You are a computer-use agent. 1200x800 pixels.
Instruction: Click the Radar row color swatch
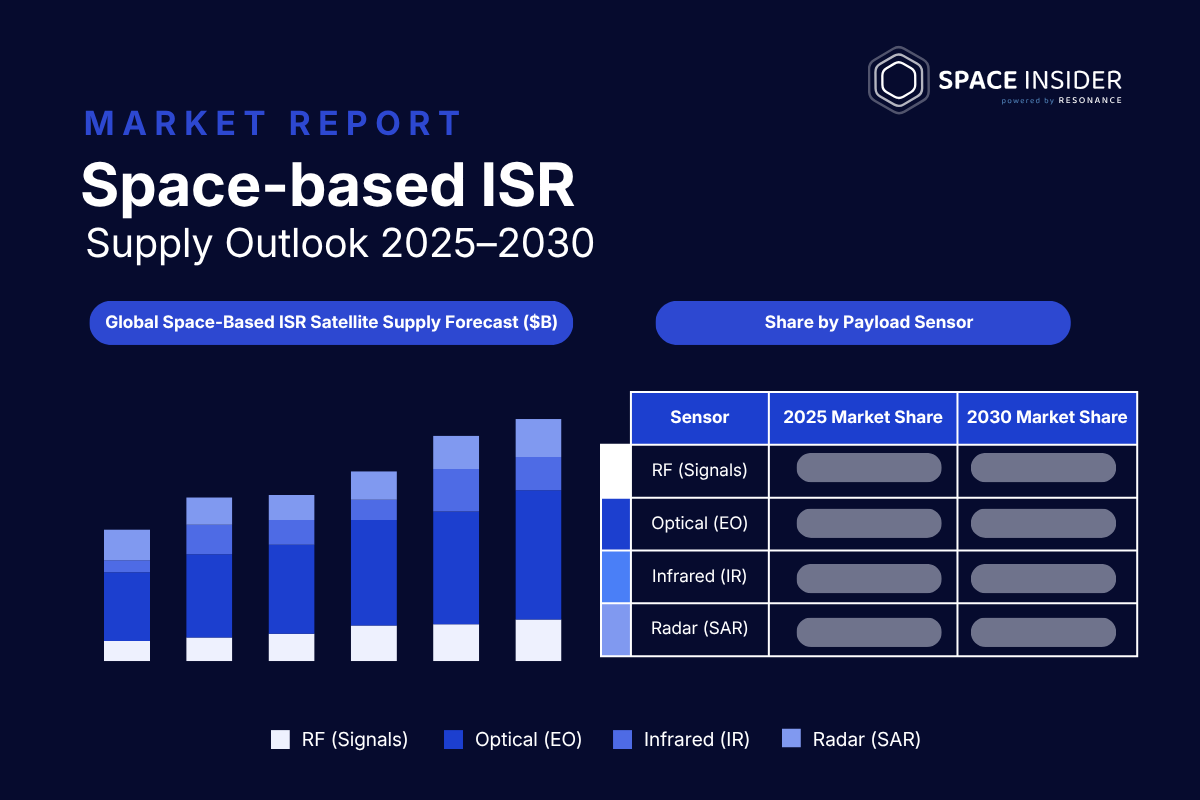tap(615, 630)
